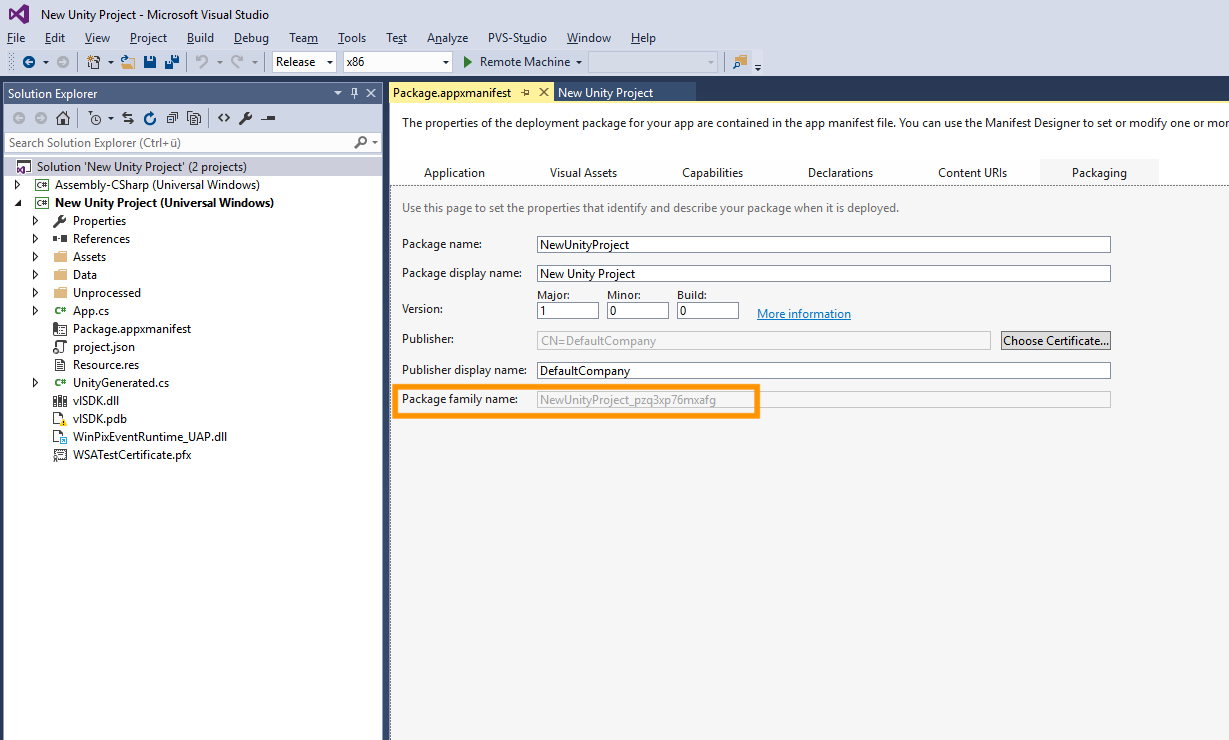
Task: Click Save All in the main toolbar
Action: pyautogui.click(x=170, y=62)
